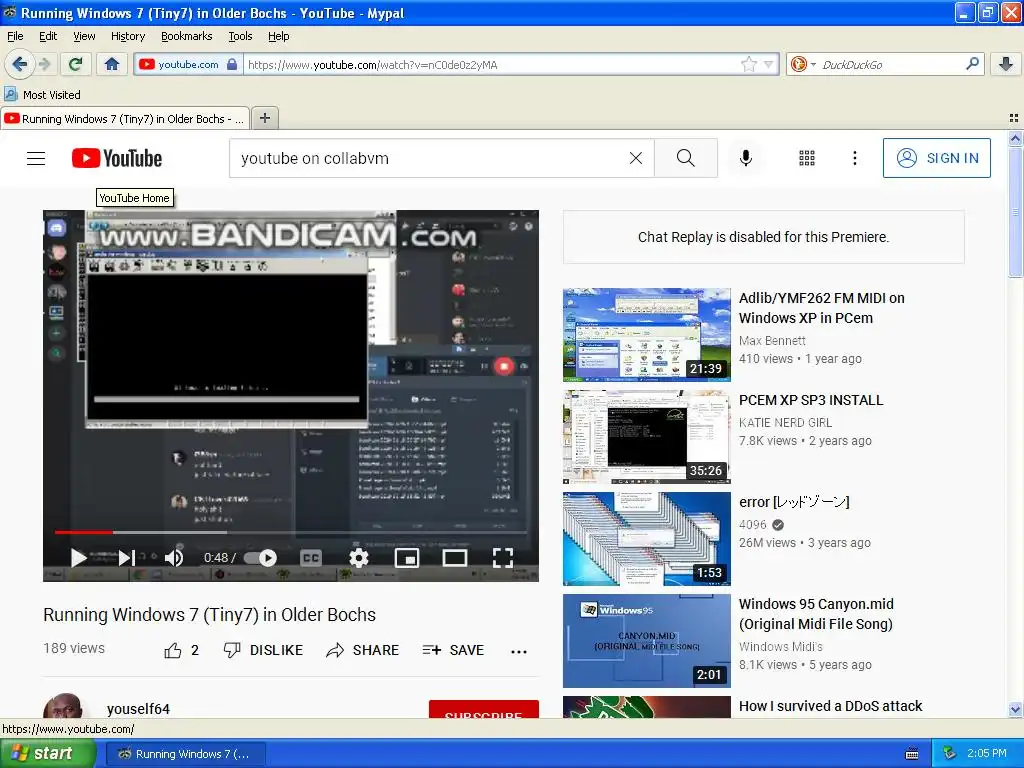Open the browser Home page button
The height and width of the screenshot is (768, 1024).
[112, 64]
